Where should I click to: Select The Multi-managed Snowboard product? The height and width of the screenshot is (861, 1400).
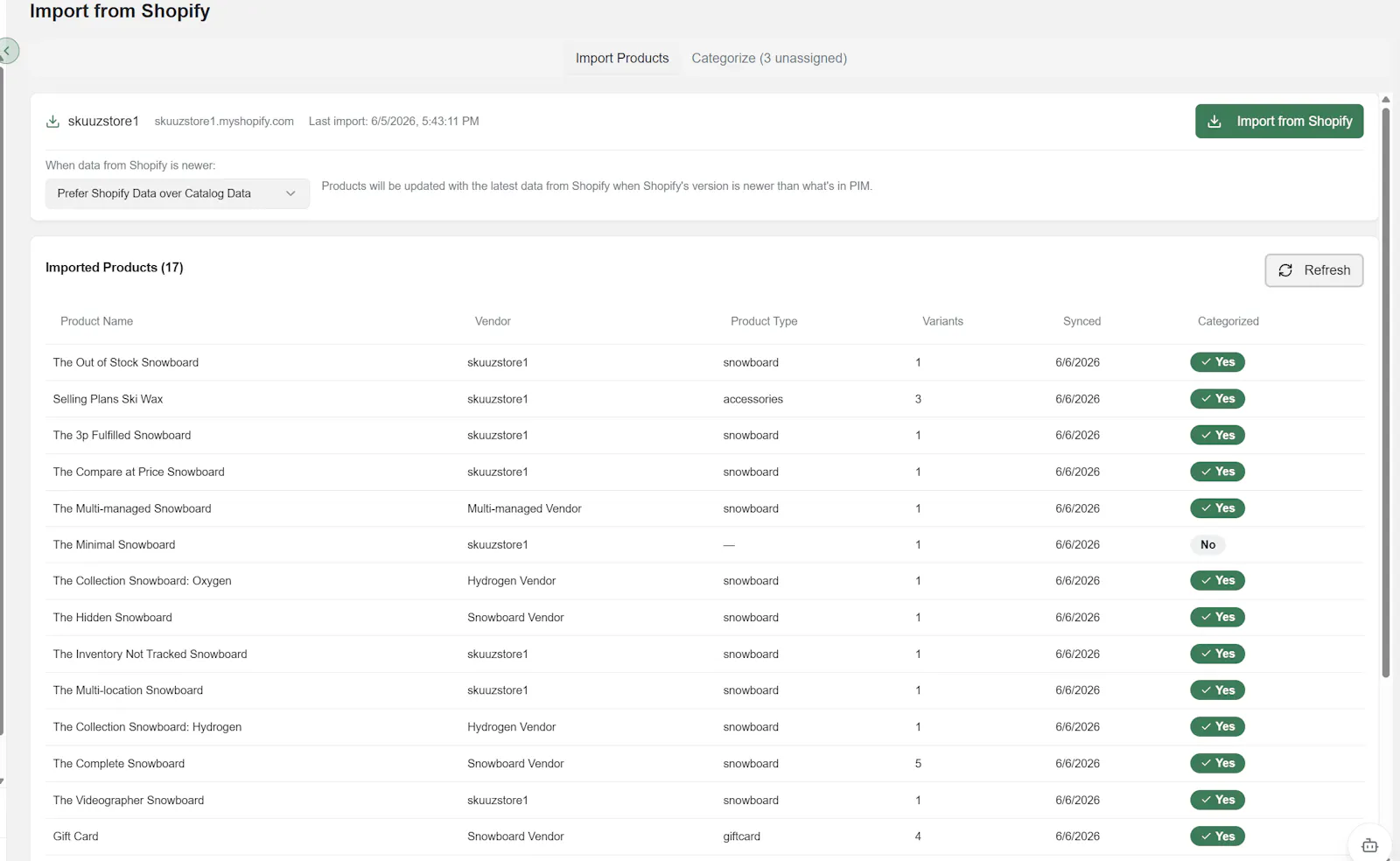click(132, 508)
